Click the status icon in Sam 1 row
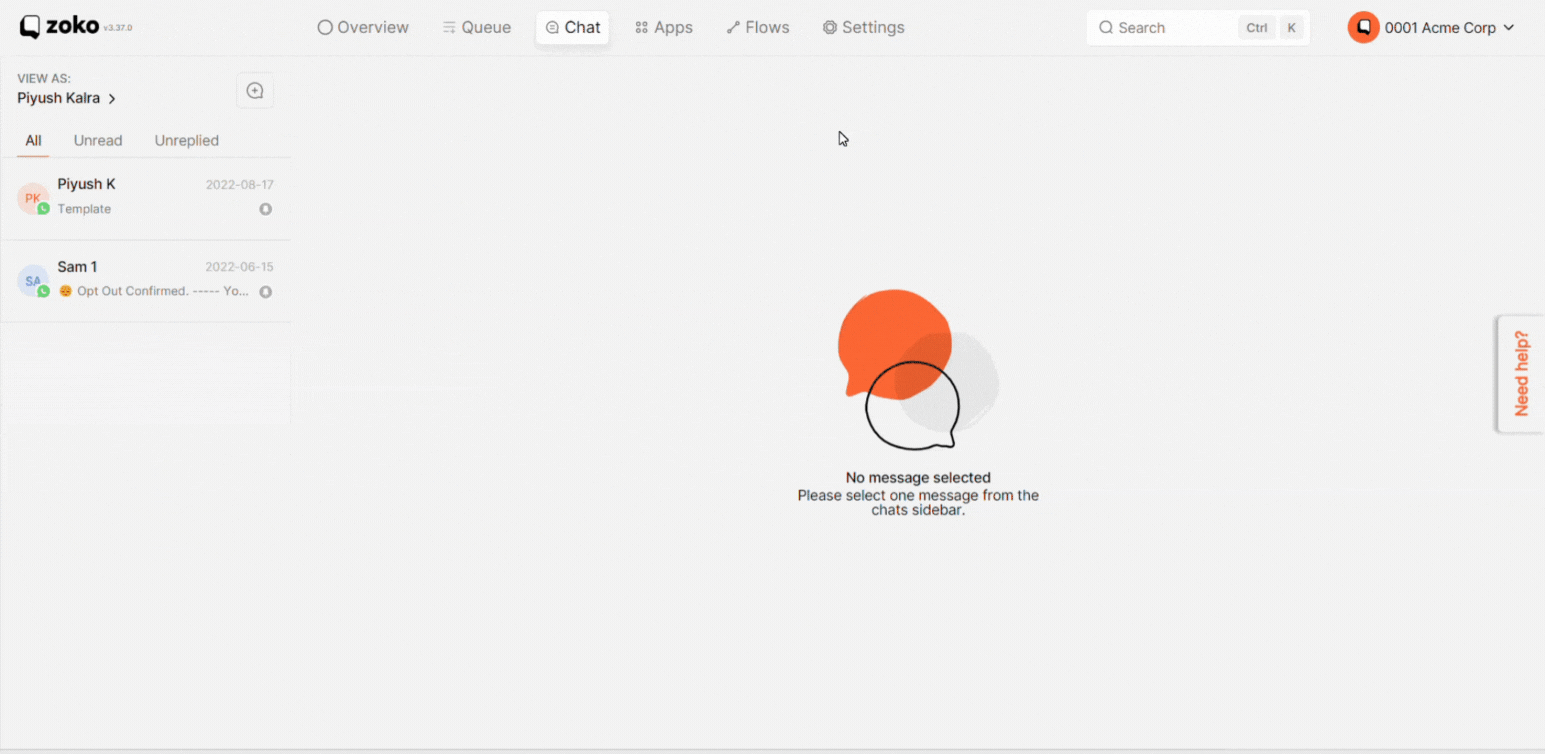Image resolution: width=1545 pixels, height=754 pixels. tap(266, 292)
